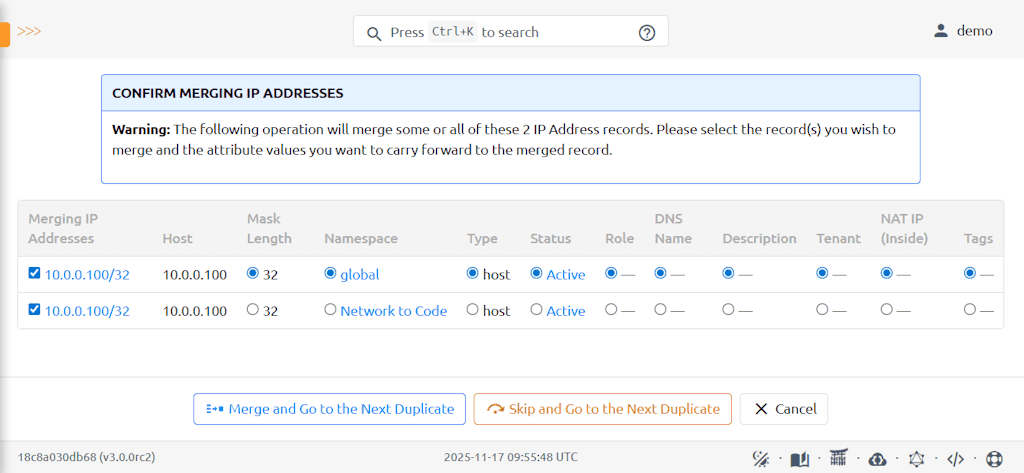Expand the sidebar with orange arrows

coord(29,31)
